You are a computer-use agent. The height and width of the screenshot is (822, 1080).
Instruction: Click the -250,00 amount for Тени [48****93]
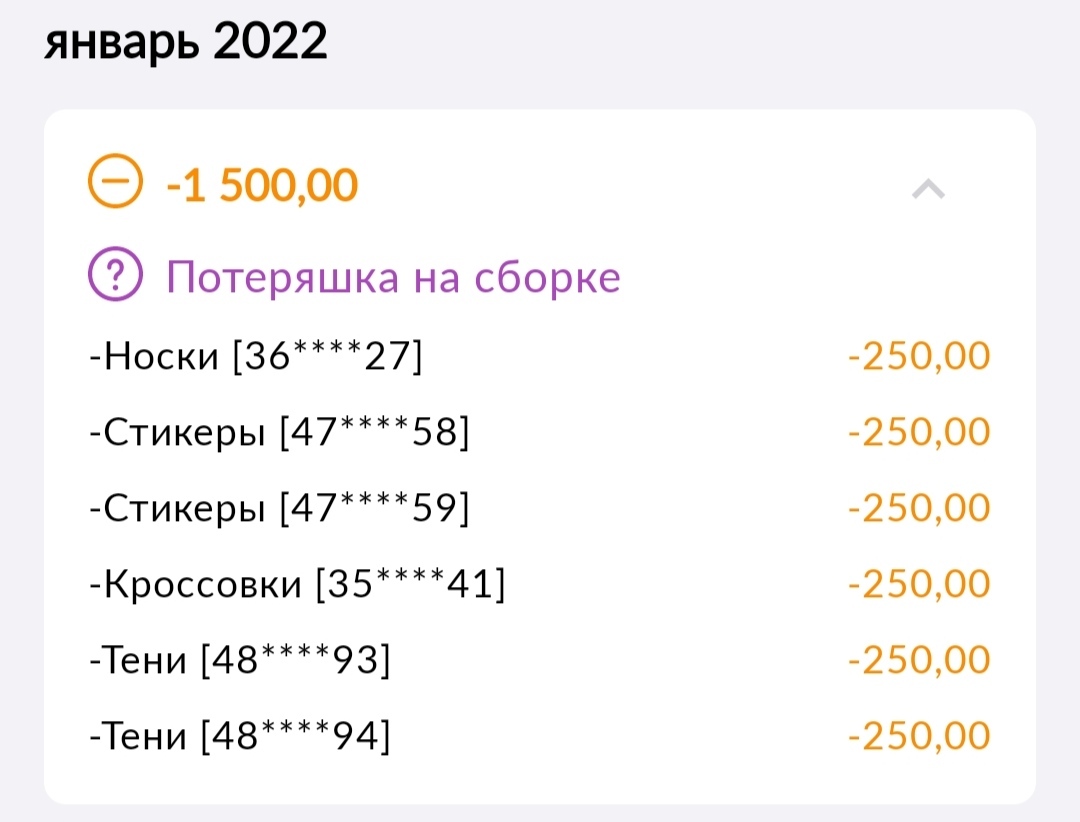point(918,661)
